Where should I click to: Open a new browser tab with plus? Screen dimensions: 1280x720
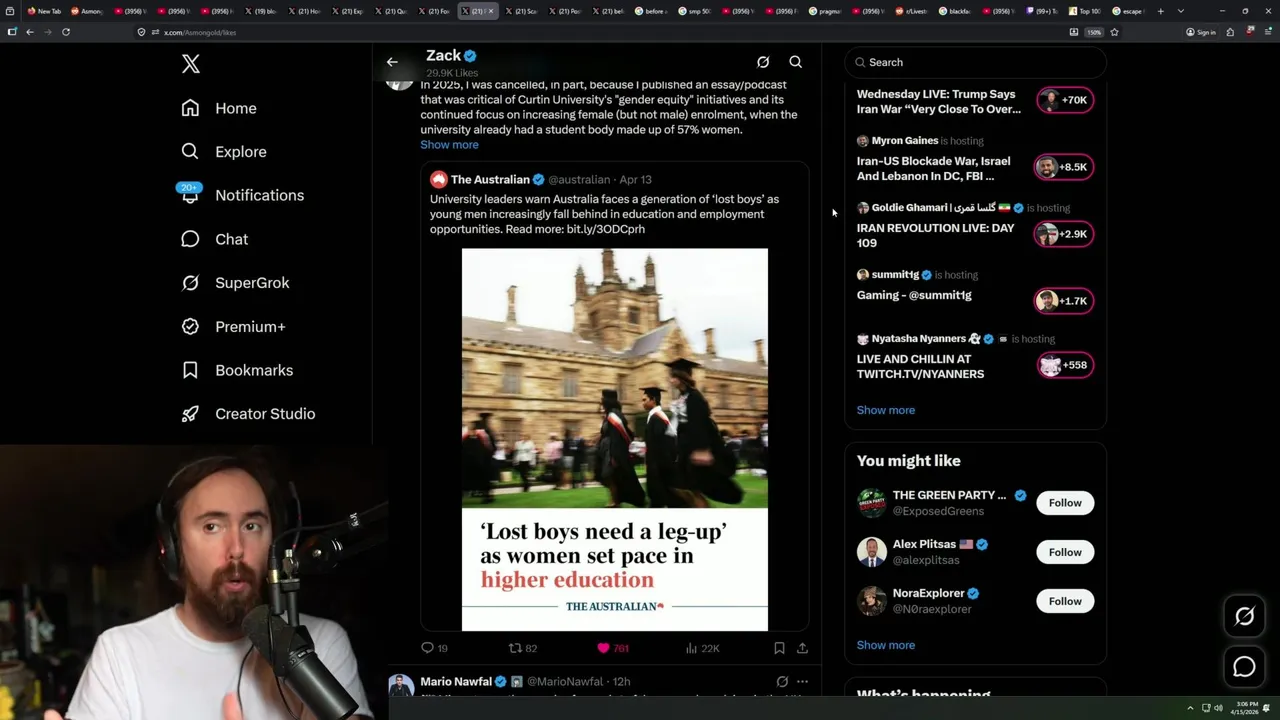click(1161, 11)
